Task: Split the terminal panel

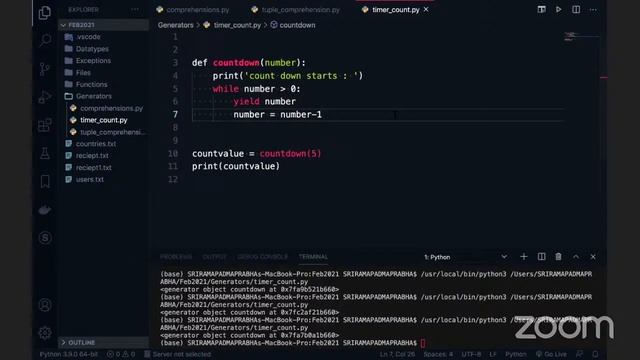Action: (x=541, y=257)
